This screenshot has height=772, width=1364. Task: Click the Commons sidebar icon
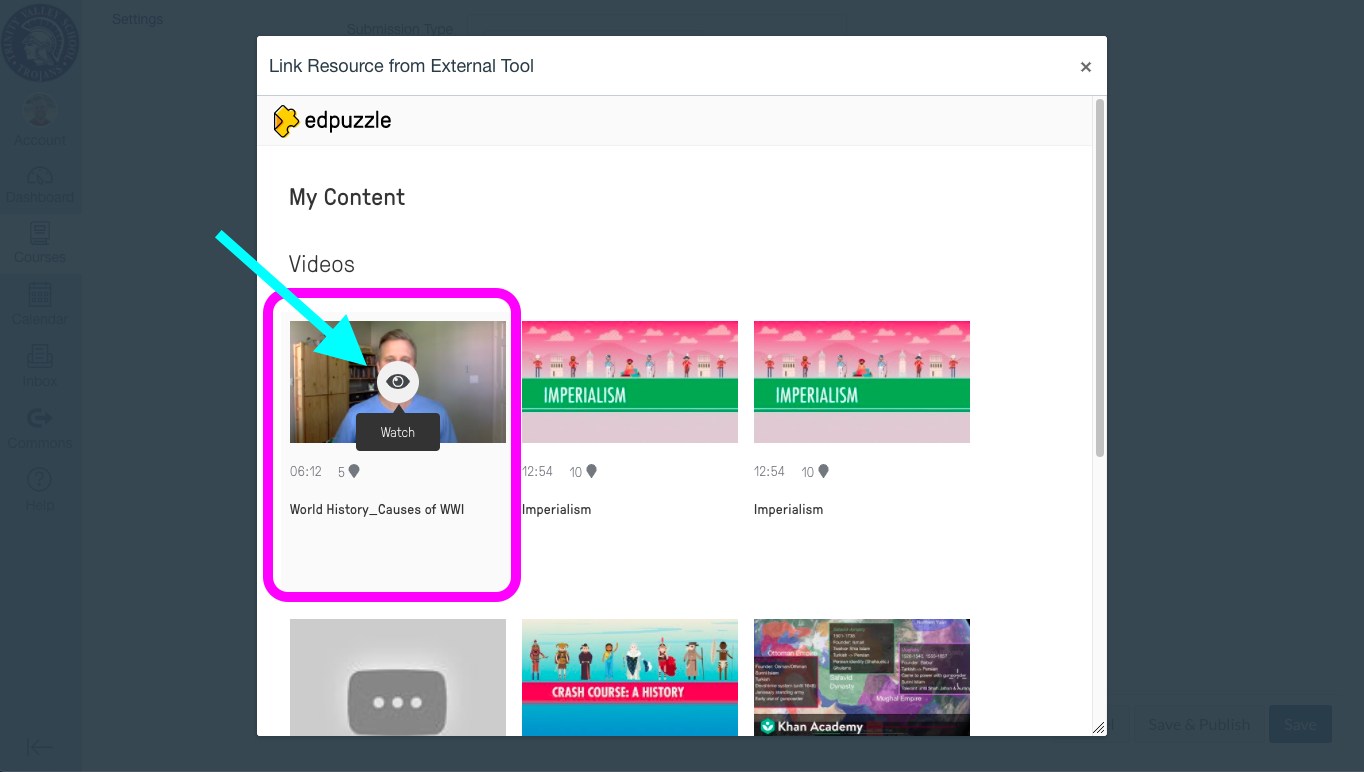40,420
